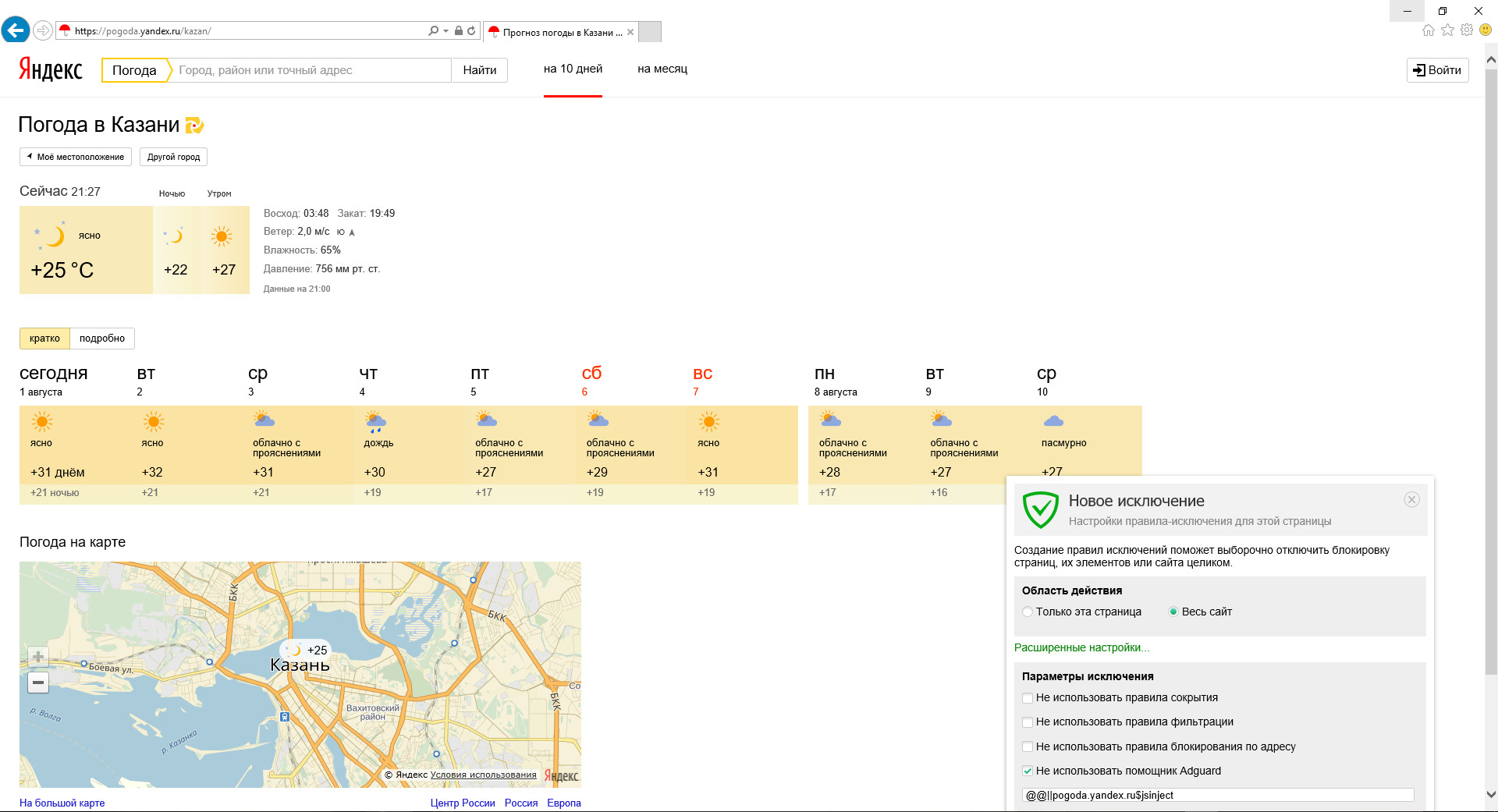Click the Утром forecast sun icon
The image size is (1498, 812).
tap(222, 236)
